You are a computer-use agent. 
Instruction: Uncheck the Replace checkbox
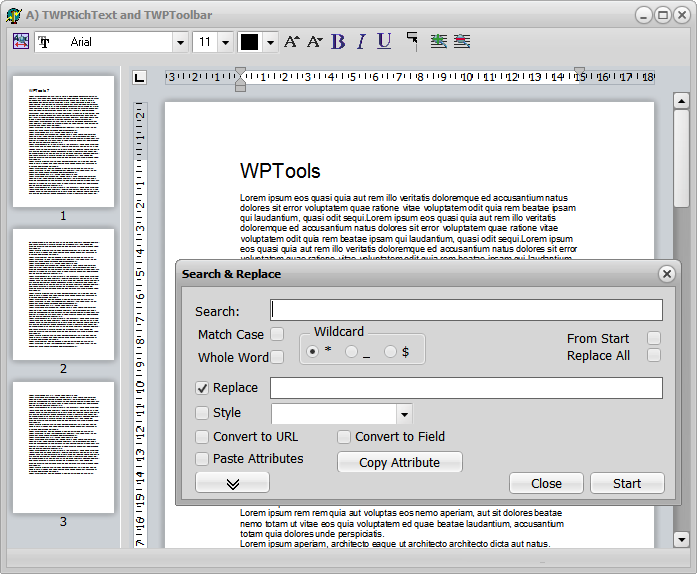(202, 388)
